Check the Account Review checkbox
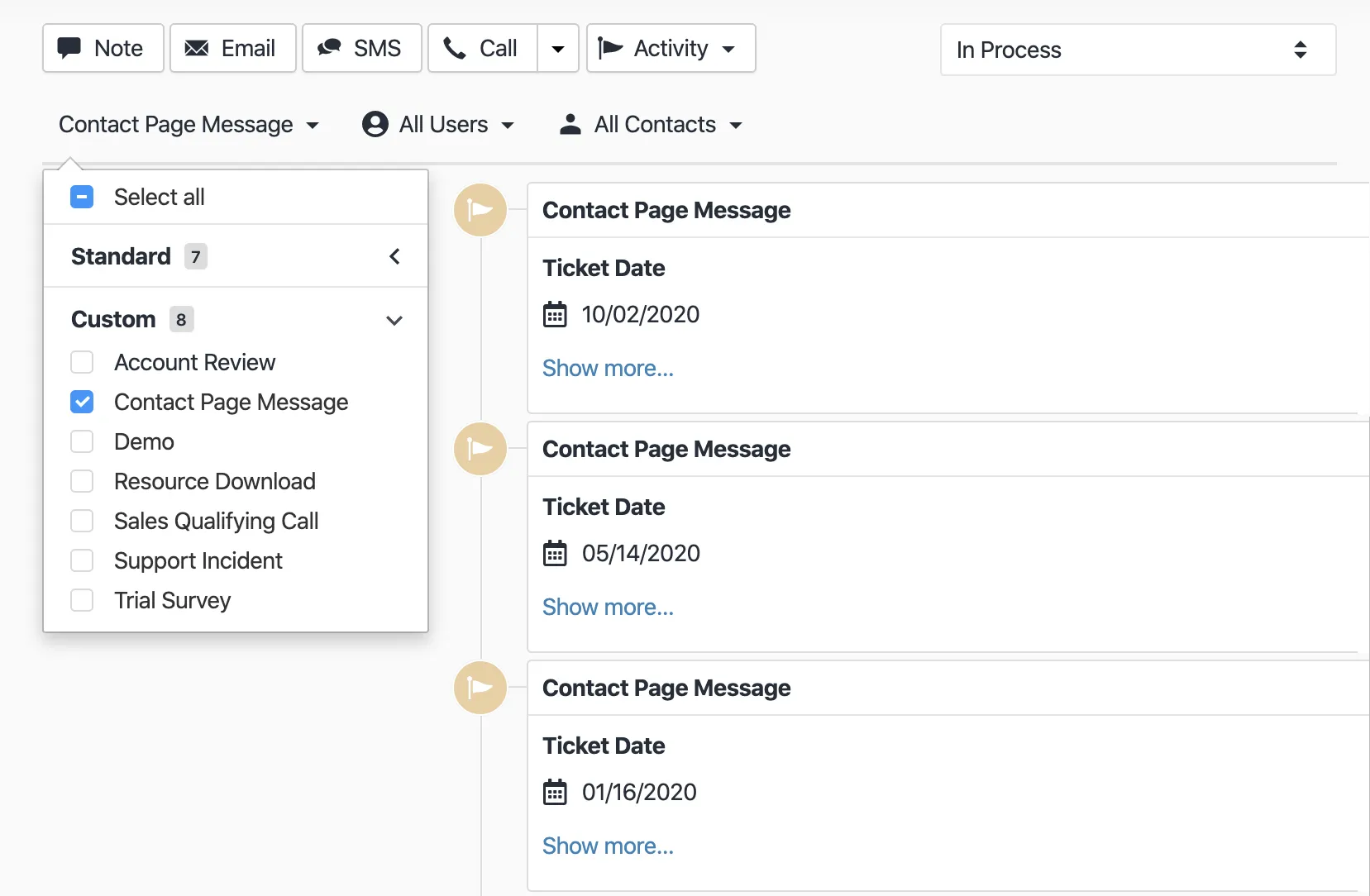The height and width of the screenshot is (896, 1370). click(x=82, y=362)
